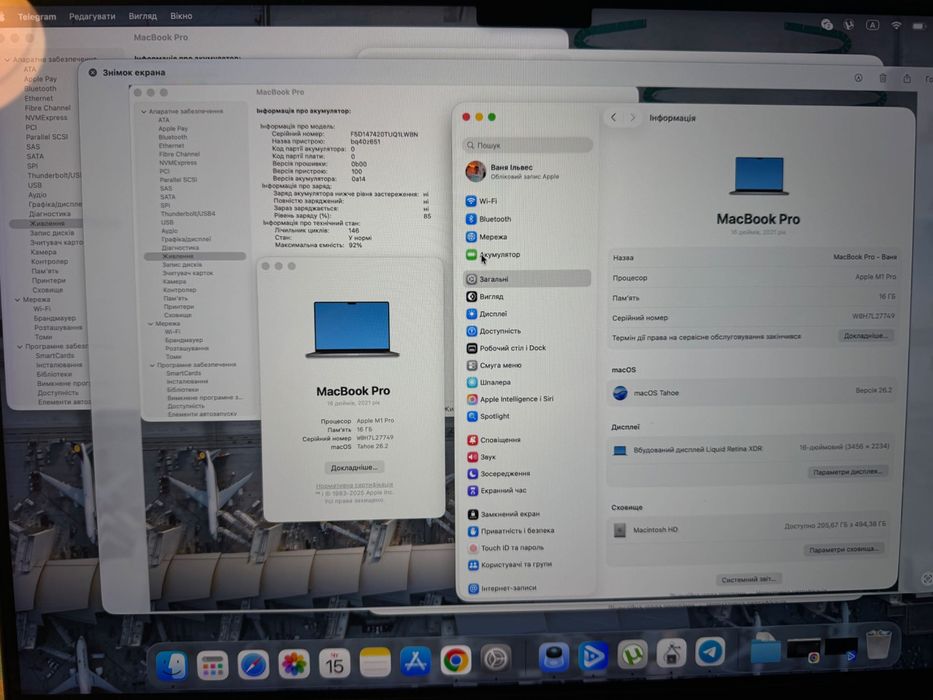Image resolution: width=933 pixels, height=700 pixels.
Task: Select Загальні in the settings sidebar
Action: pyautogui.click(x=527, y=279)
